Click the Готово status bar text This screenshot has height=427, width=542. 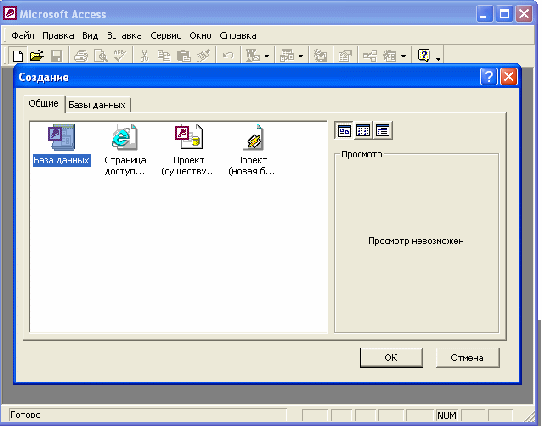click(25, 415)
